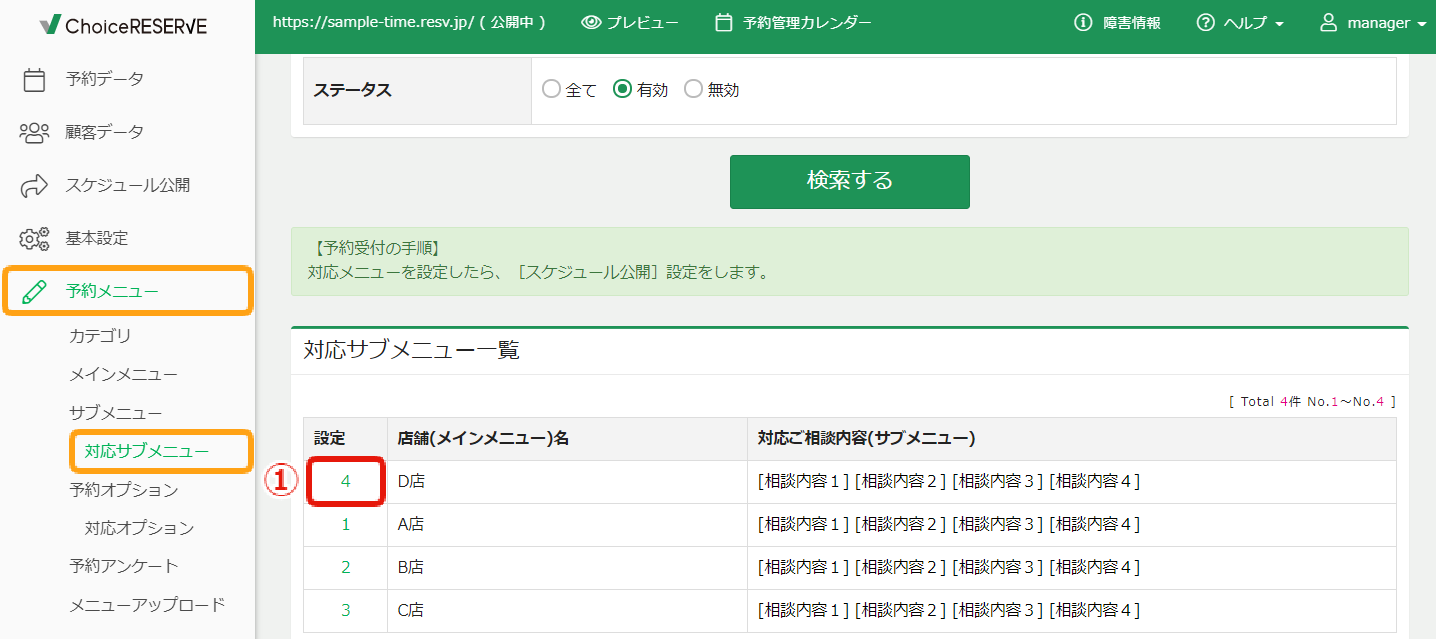The height and width of the screenshot is (639, 1436).
Task: Select the 全て status radio button
Action: [x=551, y=89]
